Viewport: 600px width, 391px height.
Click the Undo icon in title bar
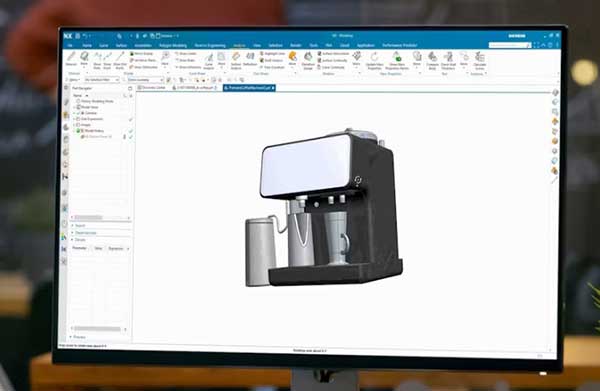click(x=85, y=36)
